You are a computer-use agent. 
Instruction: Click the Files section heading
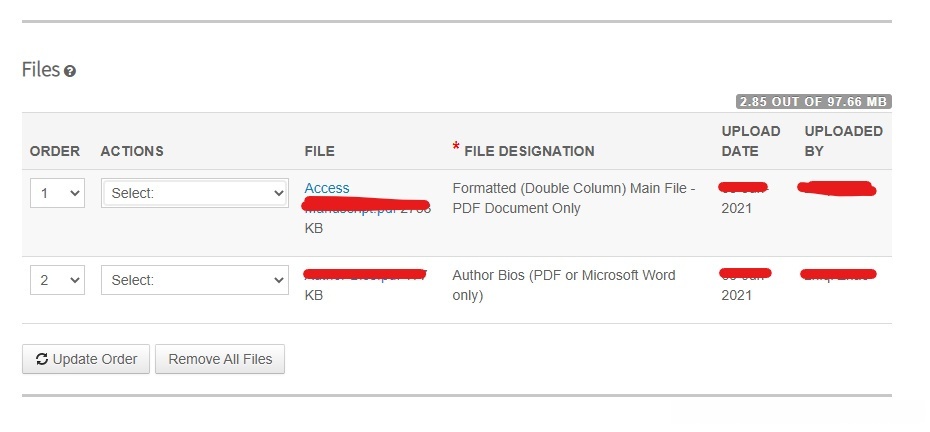pyautogui.click(x=41, y=71)
